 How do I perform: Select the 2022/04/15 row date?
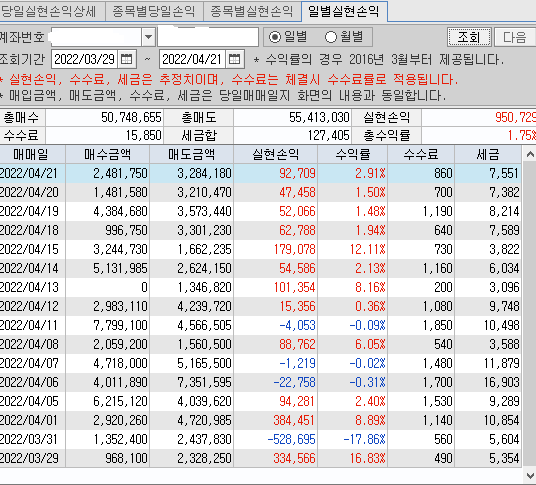click(29, 249)
